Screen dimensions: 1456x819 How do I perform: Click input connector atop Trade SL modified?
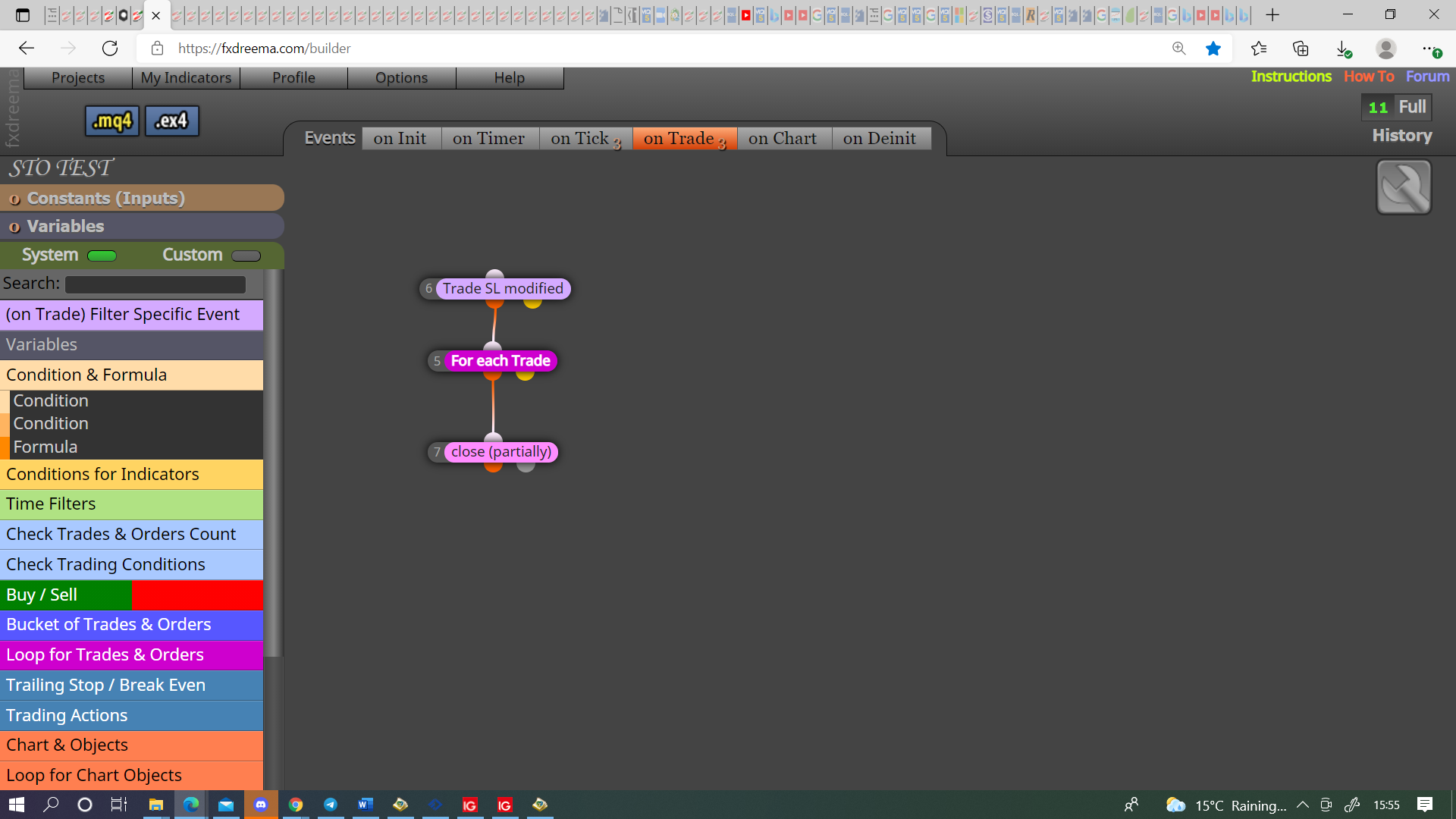(x=494, y=275)
